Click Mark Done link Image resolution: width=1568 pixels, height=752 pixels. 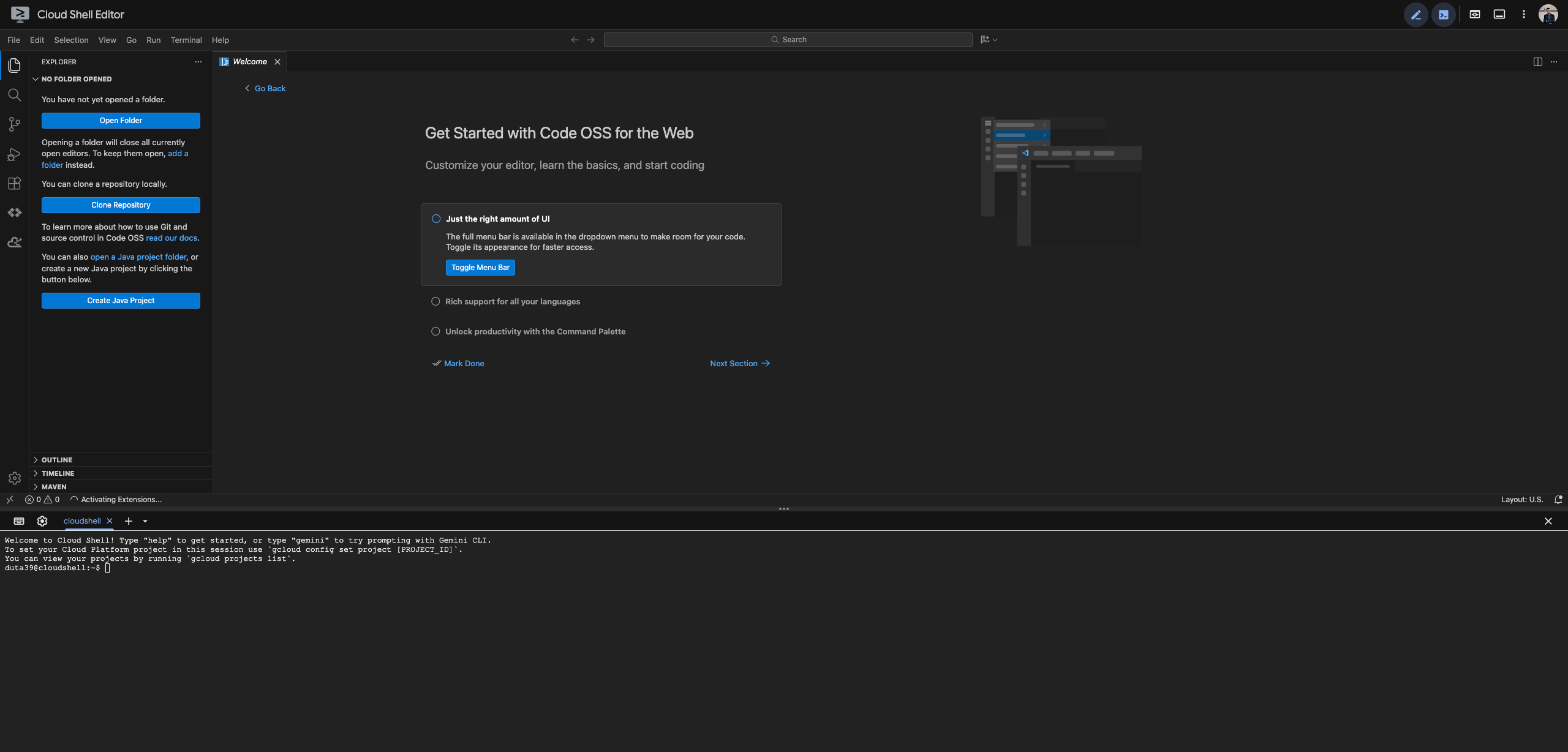[x=458, y=364]
